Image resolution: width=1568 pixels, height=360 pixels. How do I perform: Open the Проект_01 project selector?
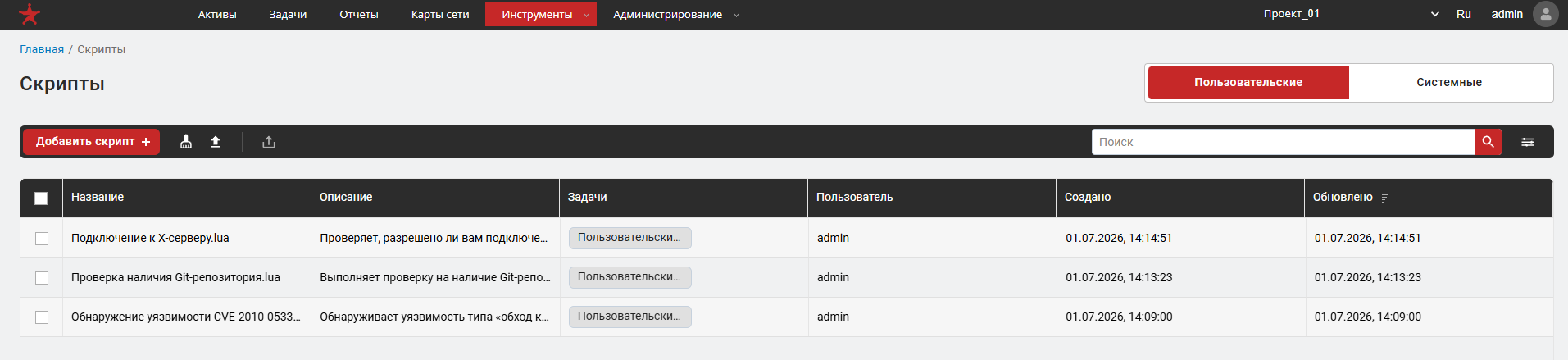pyautogui.click(x=1351, y=14)
